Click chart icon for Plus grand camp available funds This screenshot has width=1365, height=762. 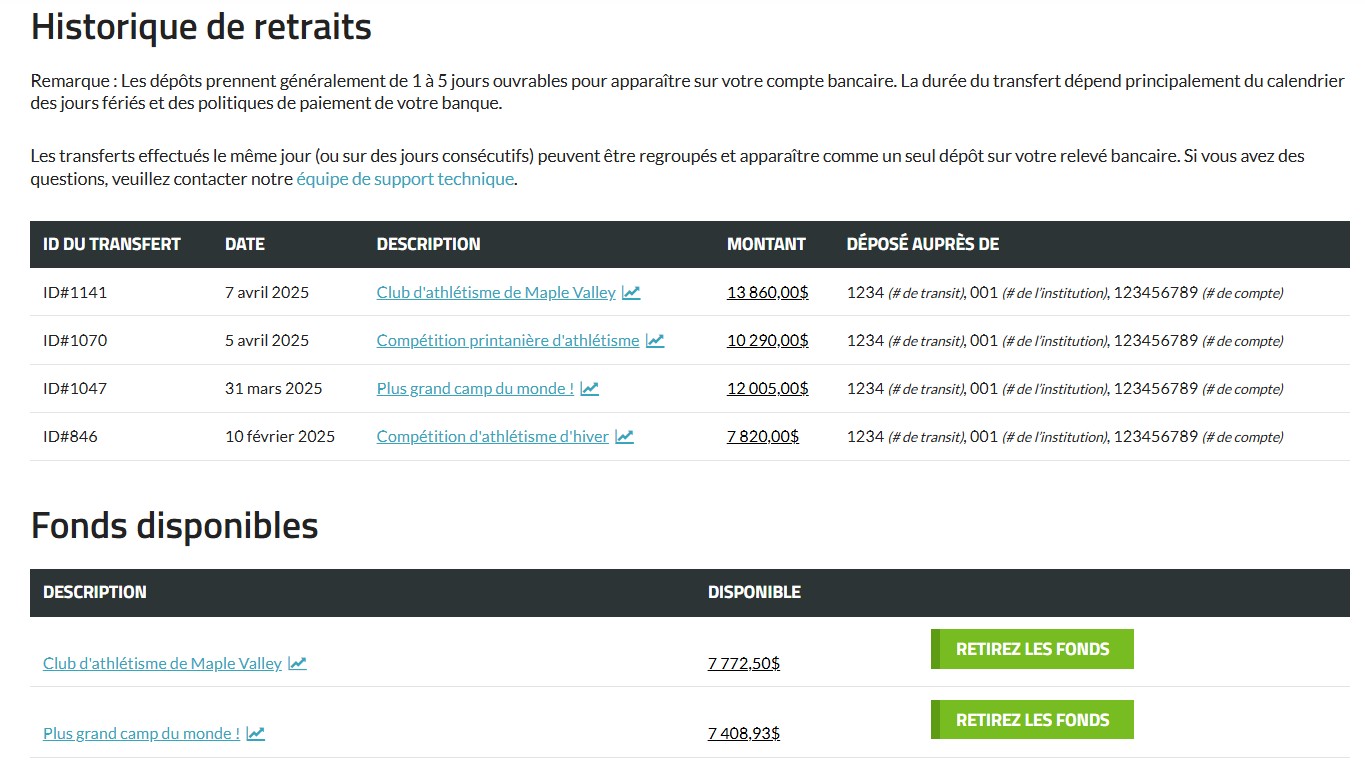pos(256,733)
